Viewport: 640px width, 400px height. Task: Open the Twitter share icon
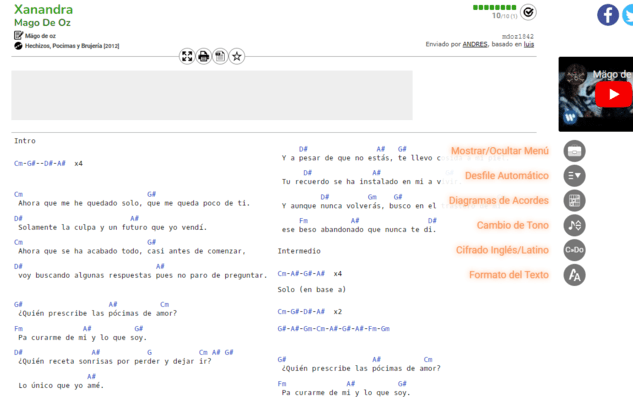(629, 15)
